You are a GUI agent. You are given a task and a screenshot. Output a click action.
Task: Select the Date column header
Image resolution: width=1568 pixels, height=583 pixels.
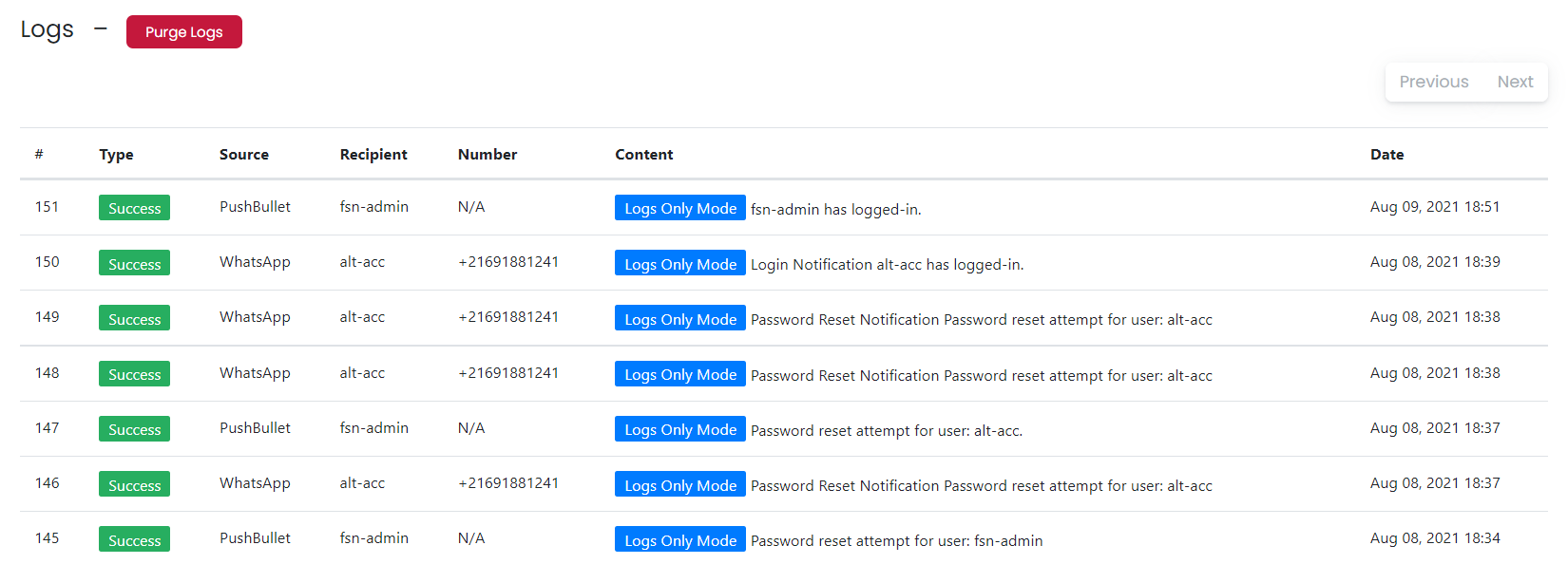click(x=1386, y=154)
